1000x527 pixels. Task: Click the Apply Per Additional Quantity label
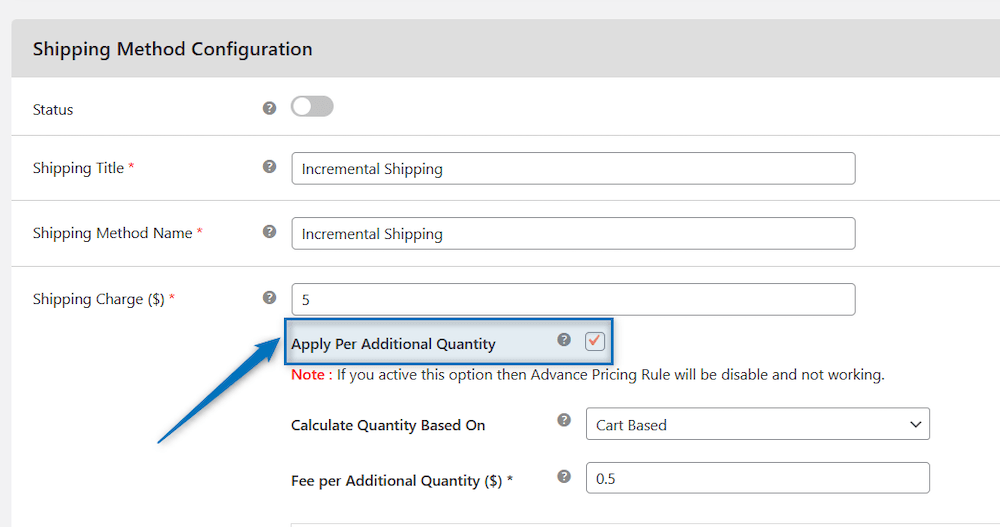pos(393,344)
